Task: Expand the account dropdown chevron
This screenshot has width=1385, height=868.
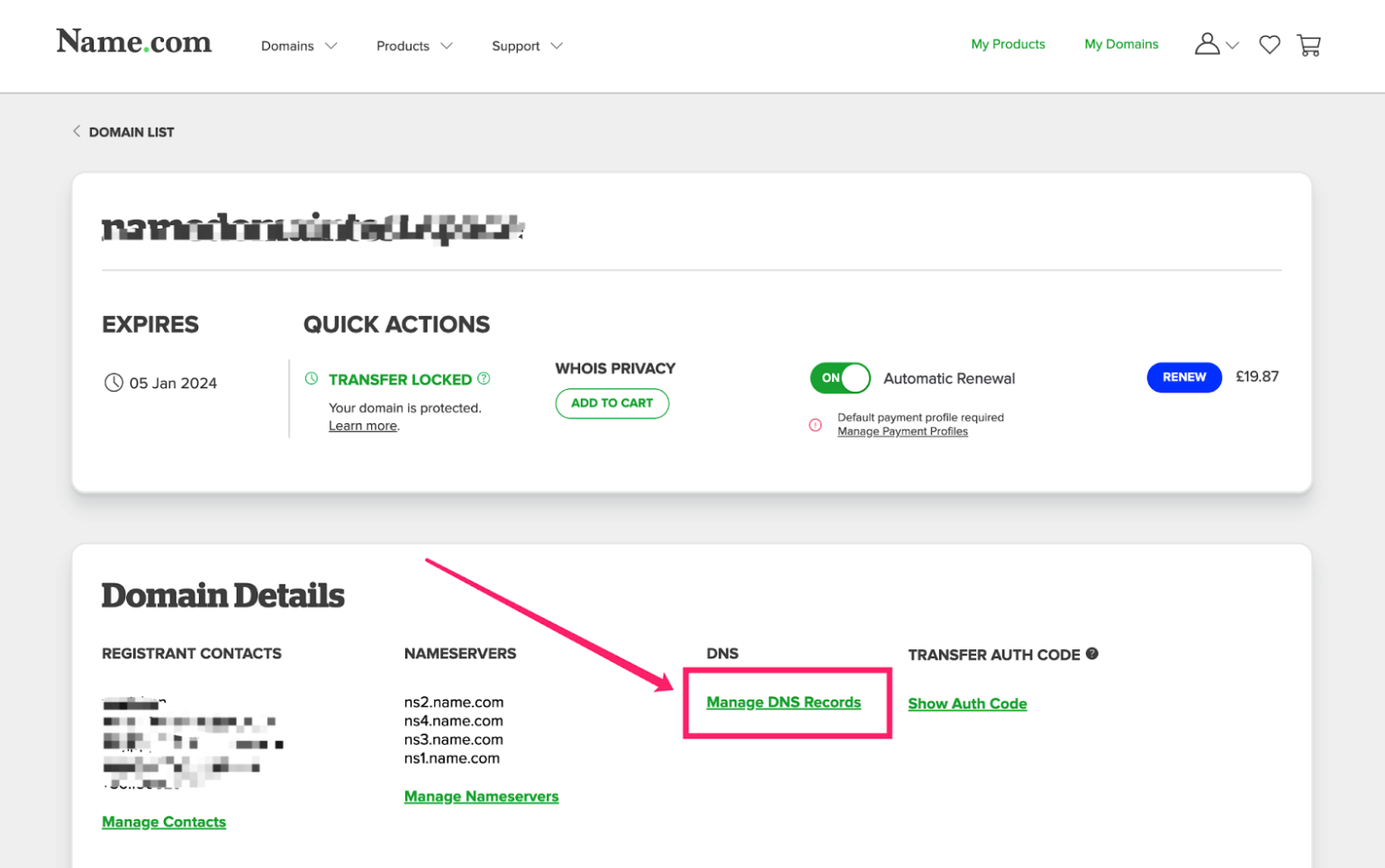Action: (1233, 46)
